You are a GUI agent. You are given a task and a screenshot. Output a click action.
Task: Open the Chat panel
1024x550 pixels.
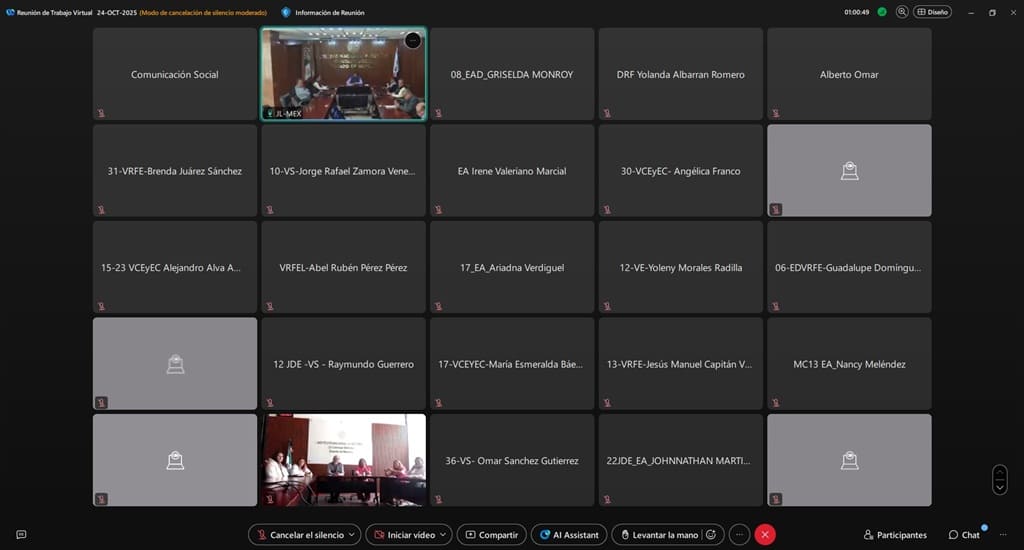tap(965, 535)
